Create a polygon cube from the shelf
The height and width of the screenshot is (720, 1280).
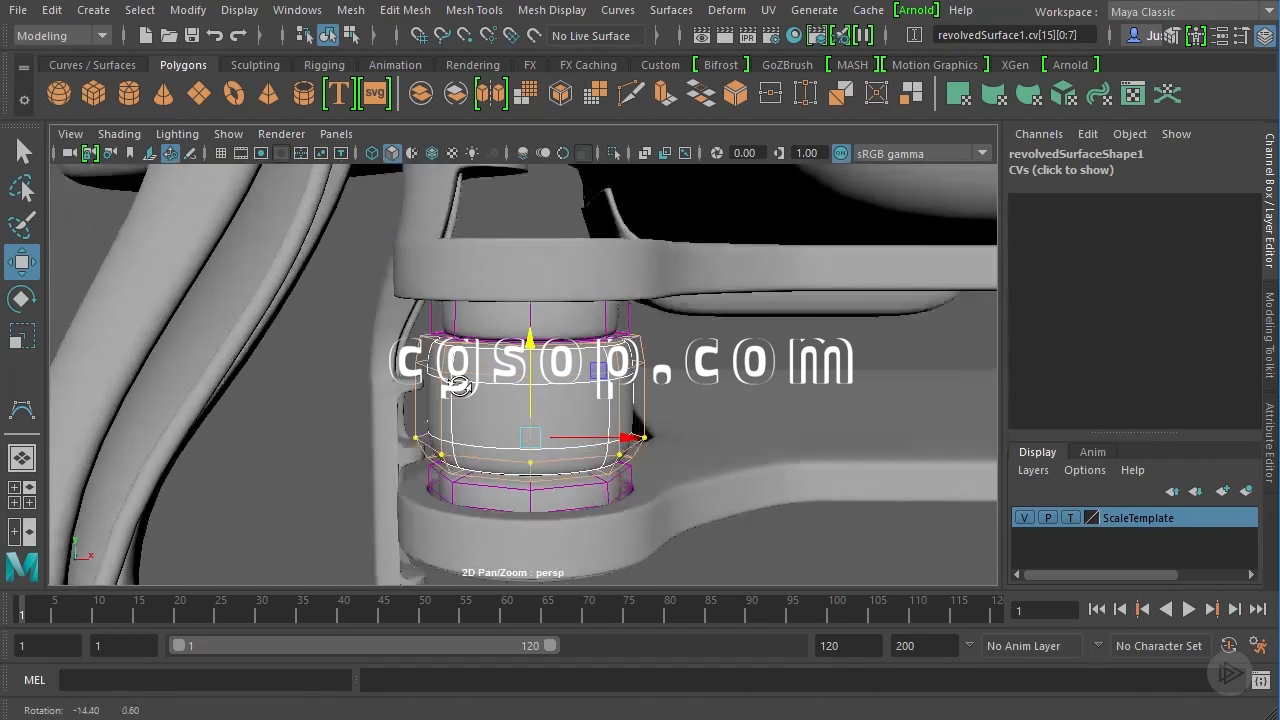click(94, 94)
